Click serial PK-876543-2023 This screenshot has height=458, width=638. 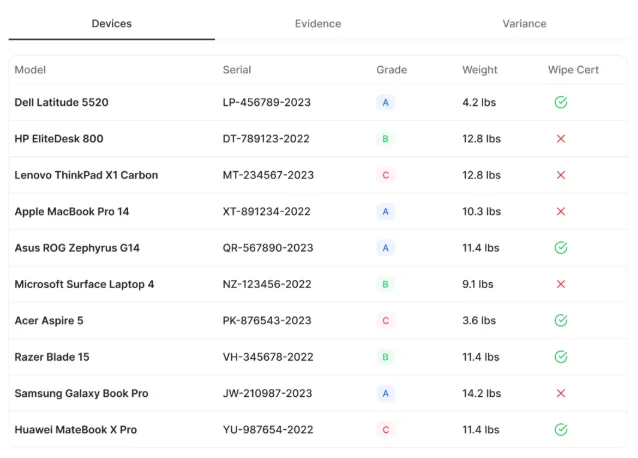tap(267, 321)
